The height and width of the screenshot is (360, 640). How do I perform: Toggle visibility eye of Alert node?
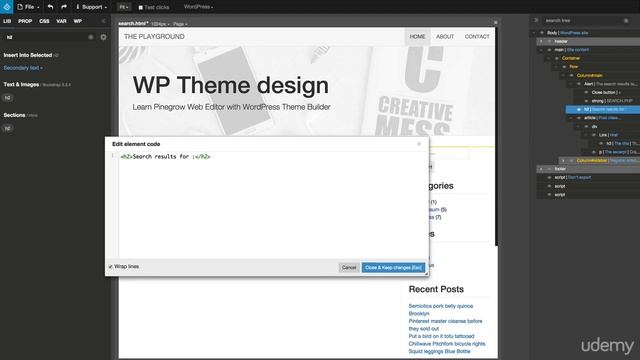[x=579, y=84]
